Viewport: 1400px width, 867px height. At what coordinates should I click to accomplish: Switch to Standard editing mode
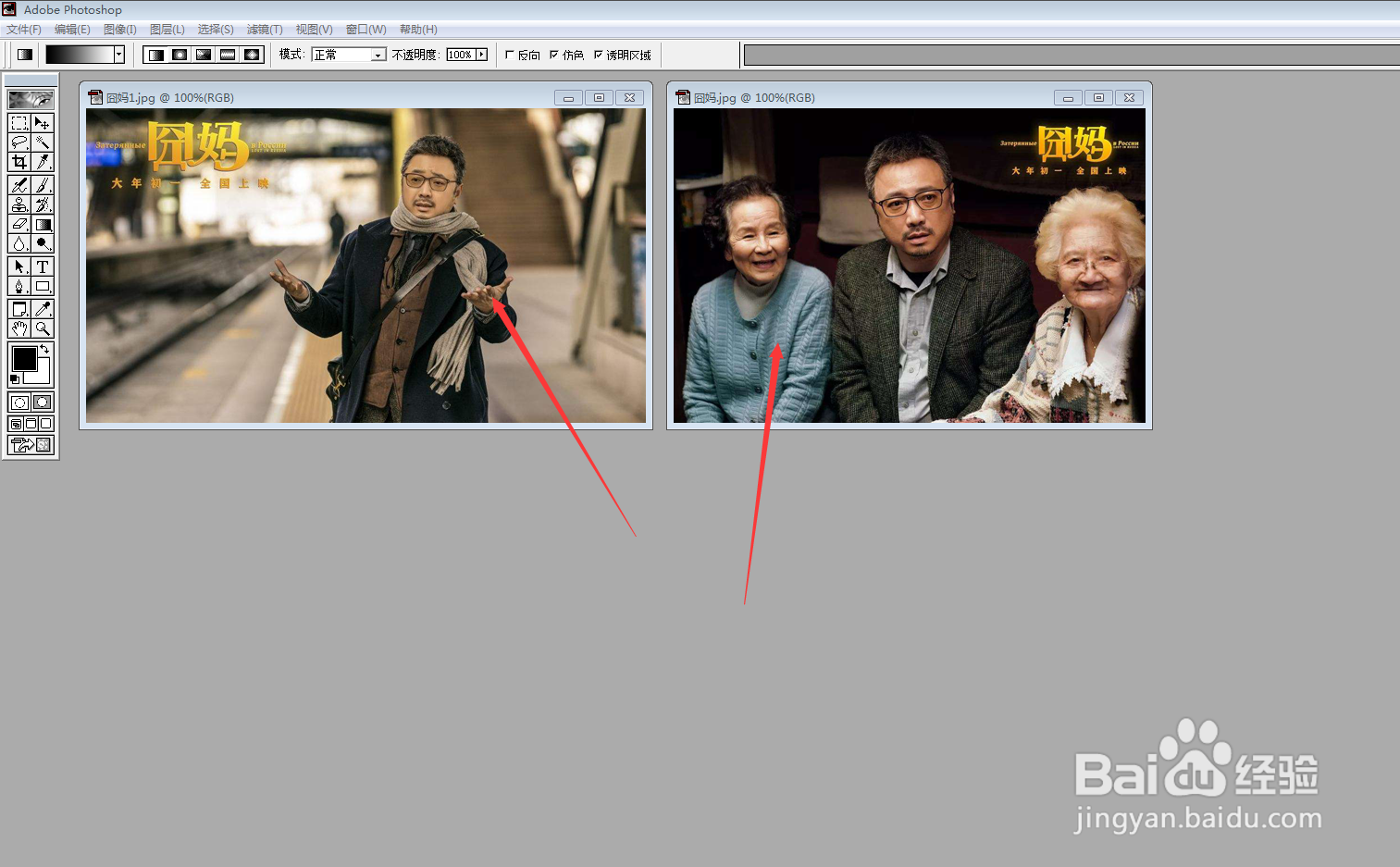[x=19, y=403]
